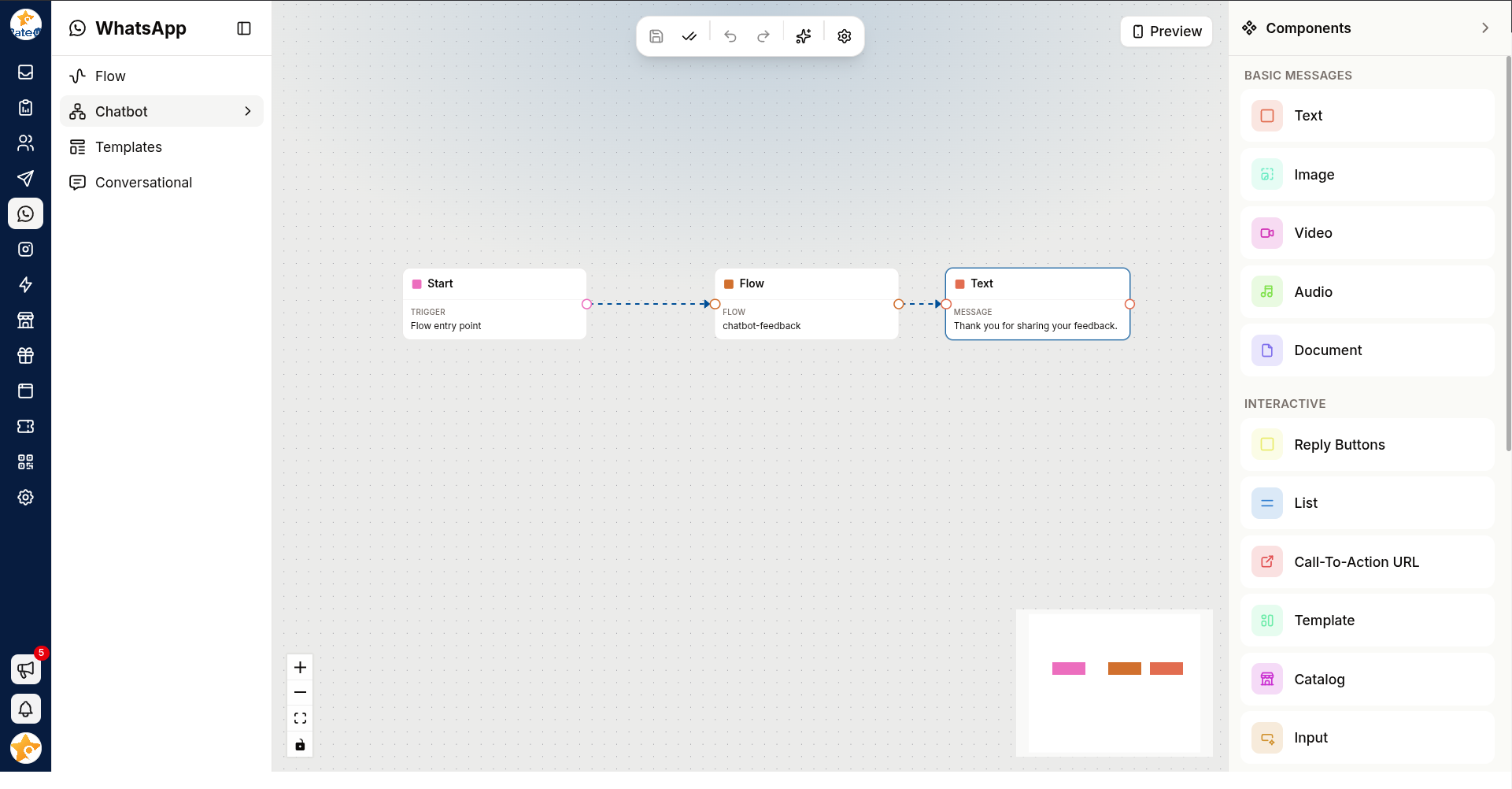The image size is (1512, 789).
Task: Select the WhatsApp icon in the rail
Action: tap(26, 214)
